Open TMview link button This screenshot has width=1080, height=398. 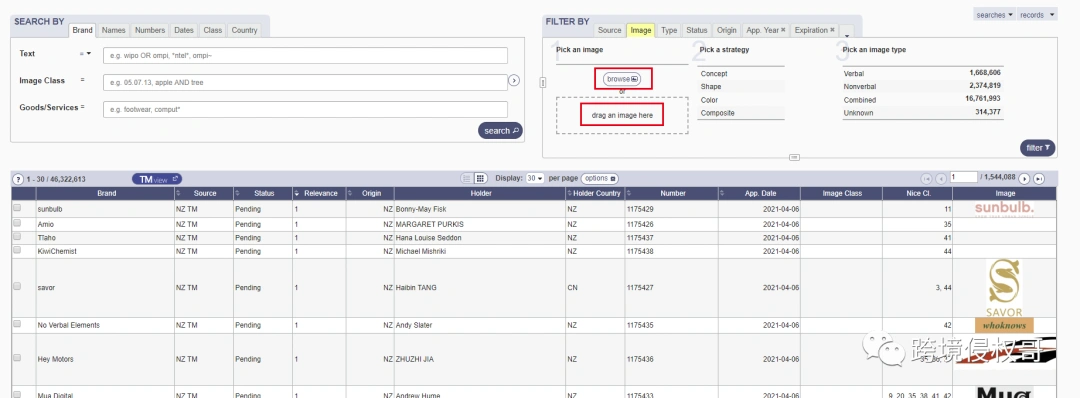pyautogui.click(x=157, y=179)
